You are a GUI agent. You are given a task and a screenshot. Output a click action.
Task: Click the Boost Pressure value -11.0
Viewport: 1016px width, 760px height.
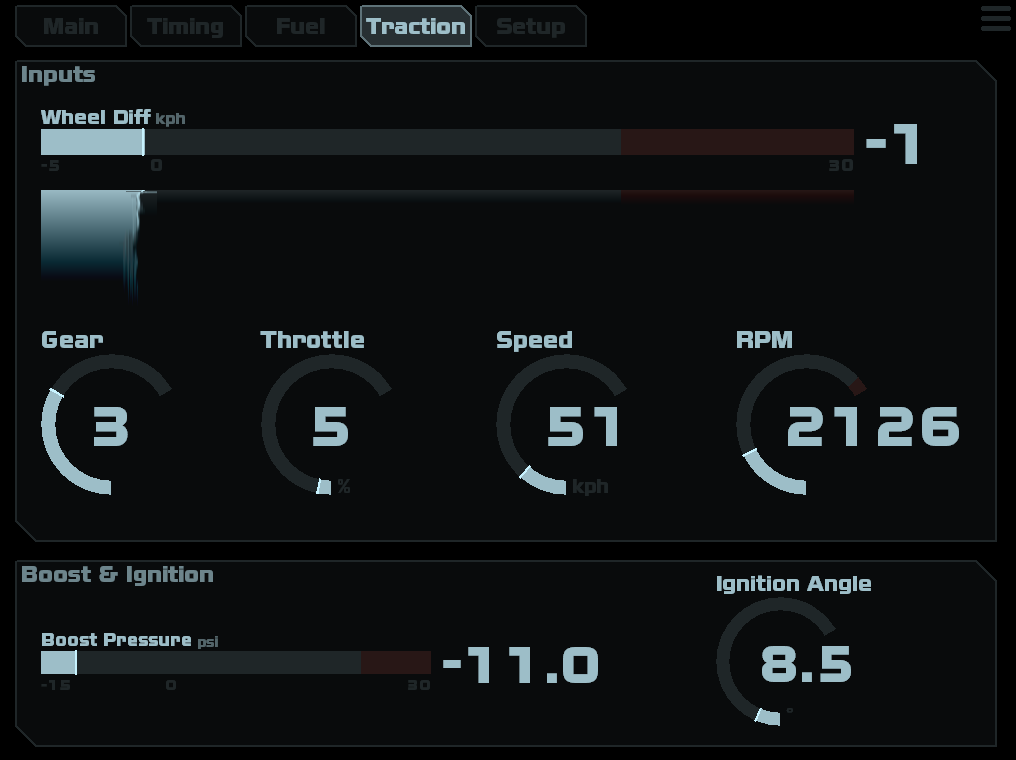tap(520, 666)
